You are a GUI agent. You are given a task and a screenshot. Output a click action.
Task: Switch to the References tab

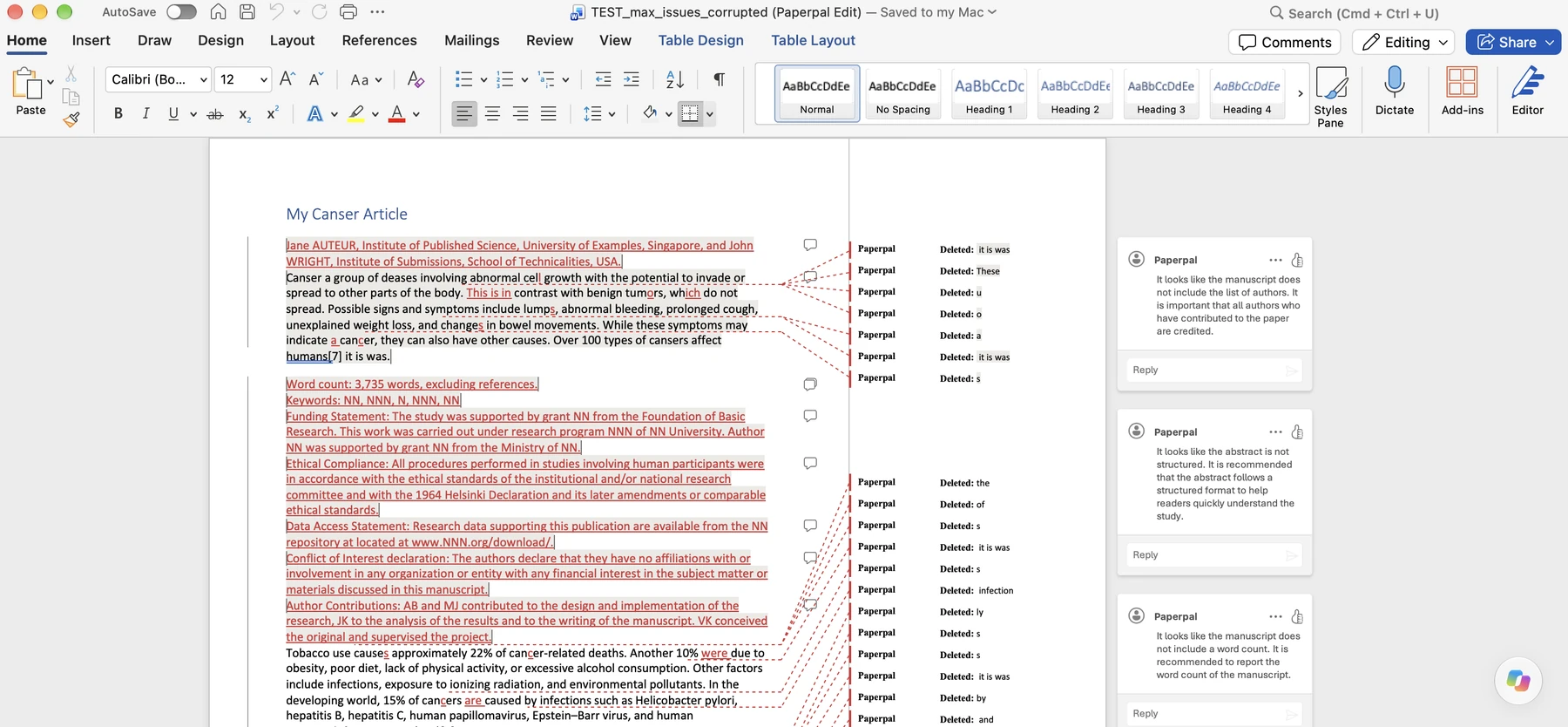click(379, 40)
